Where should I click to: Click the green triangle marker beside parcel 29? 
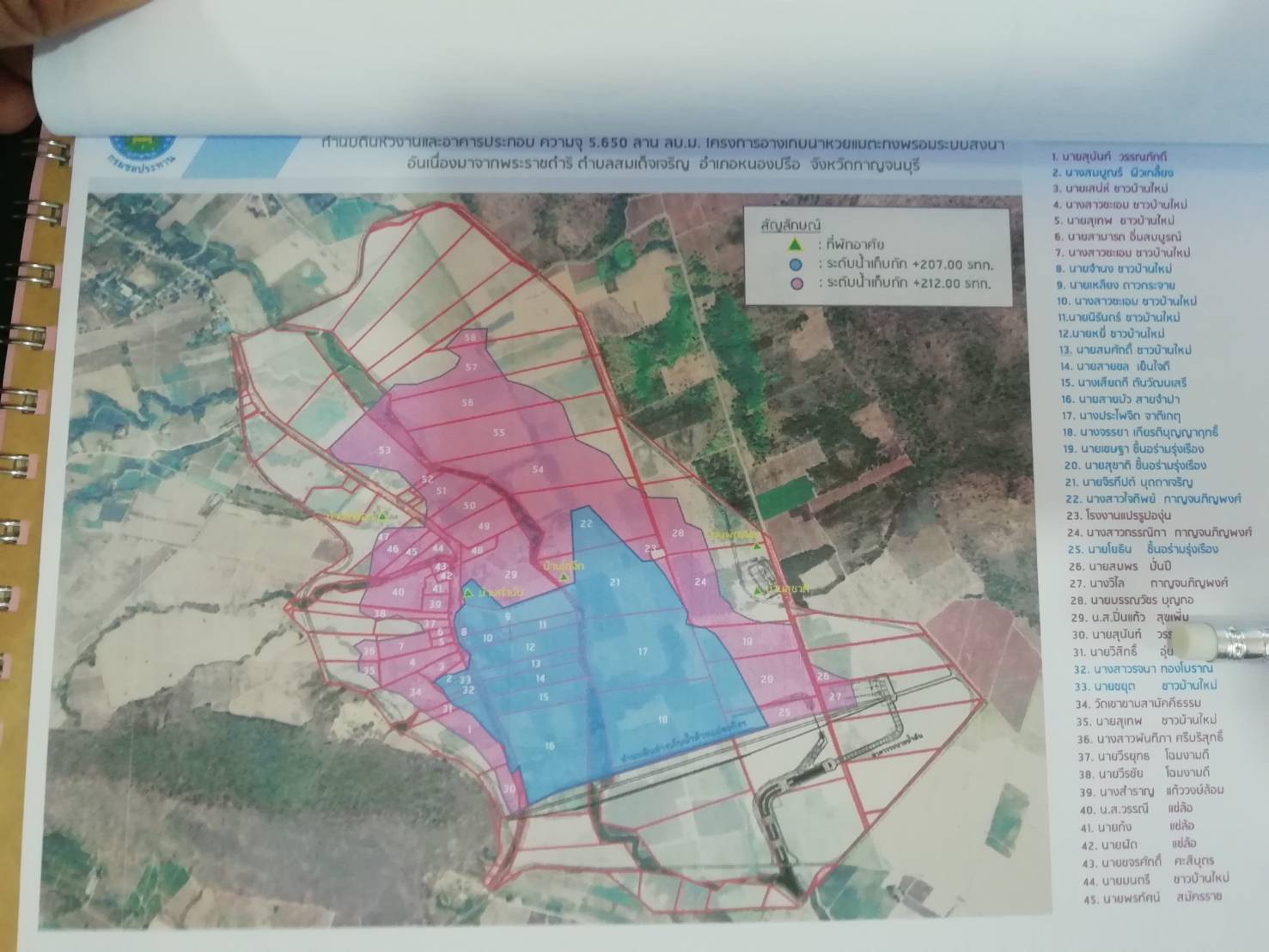coord(563,577)
